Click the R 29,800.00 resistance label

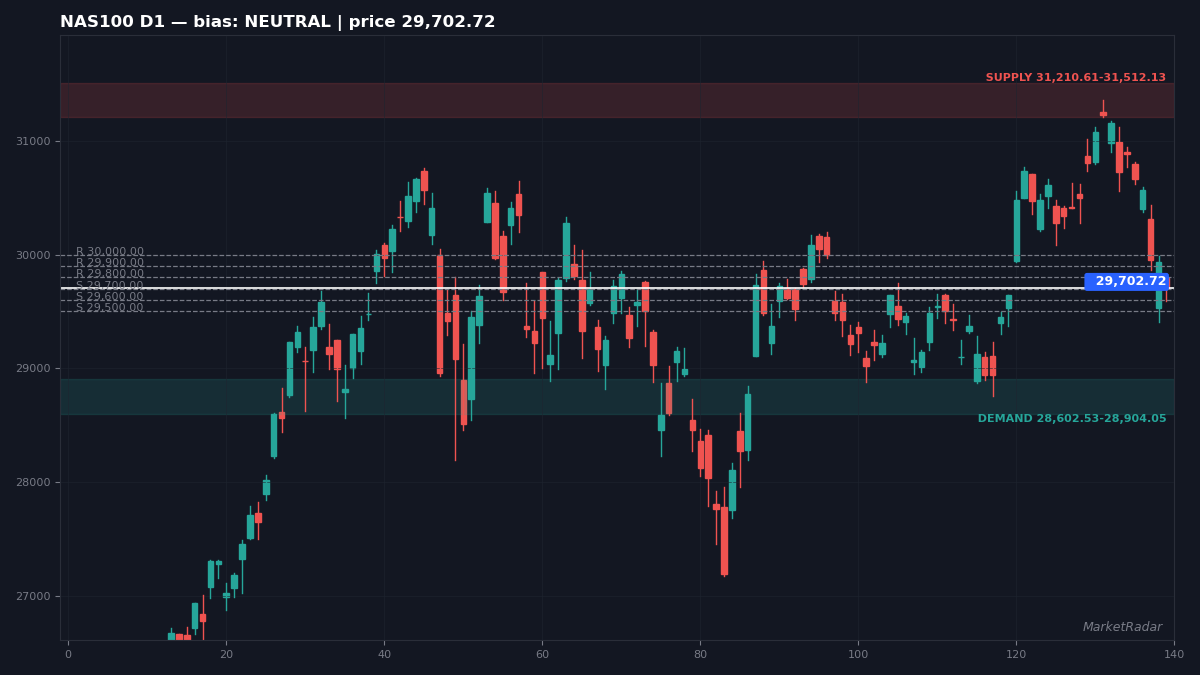pyautogui.click(x=110, y=274)
